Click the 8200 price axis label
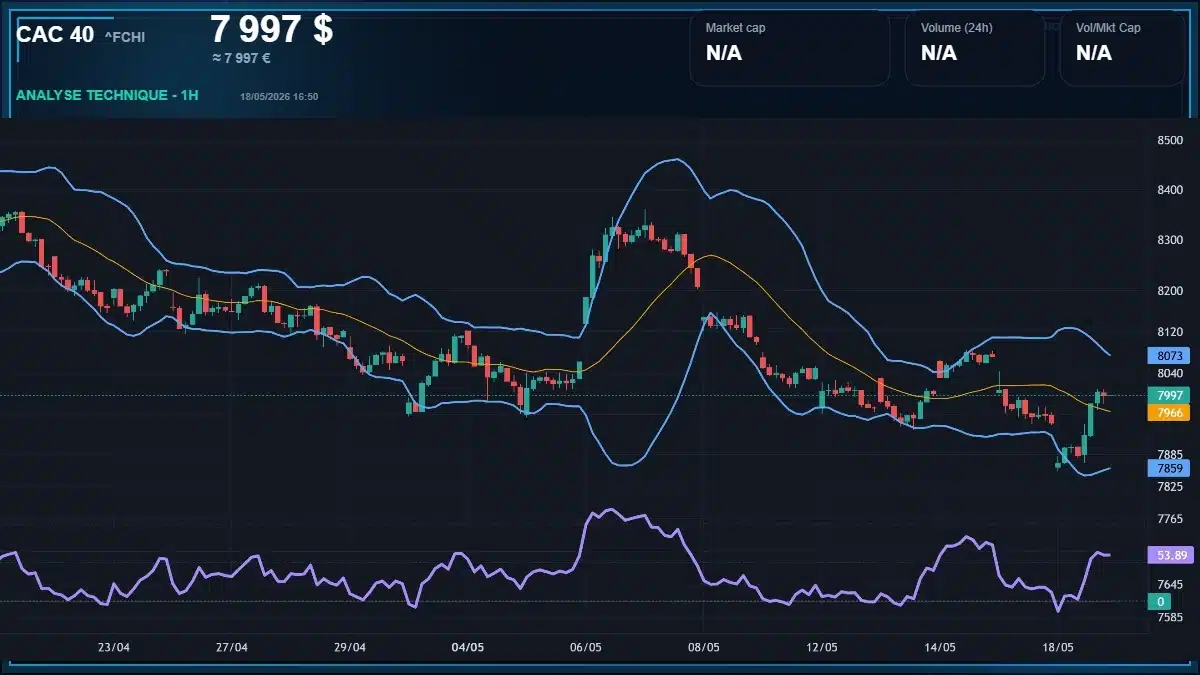1200x675 pixels. coord(1170,291)
